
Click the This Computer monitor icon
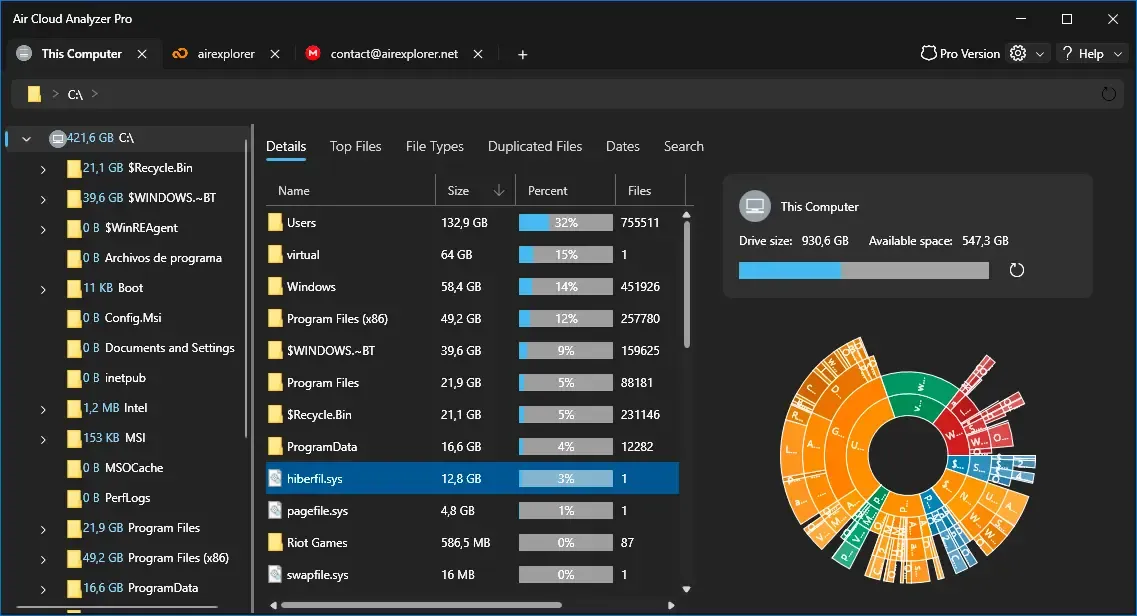click(x=755, y=207)
